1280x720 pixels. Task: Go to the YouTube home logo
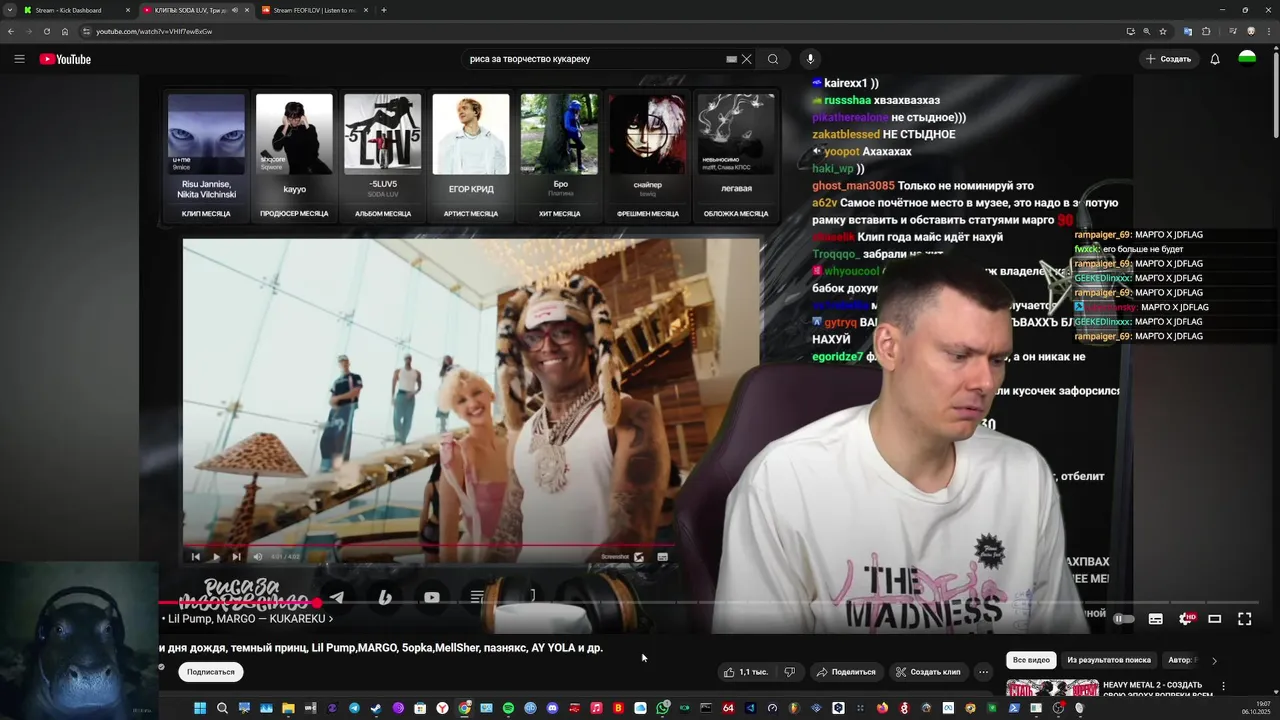tap(65, 59)
